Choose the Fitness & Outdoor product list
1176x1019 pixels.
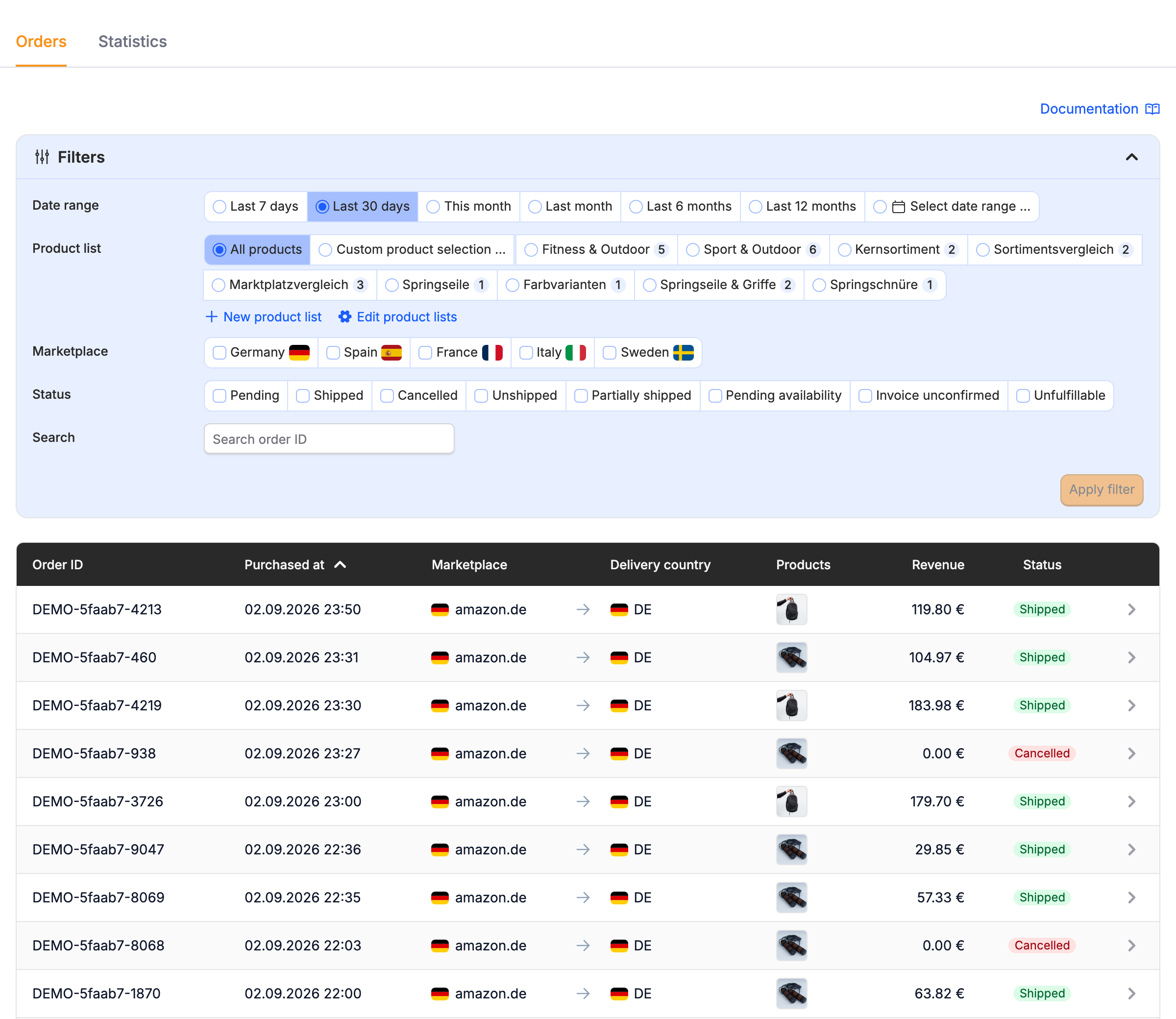[x=596, y=250]
